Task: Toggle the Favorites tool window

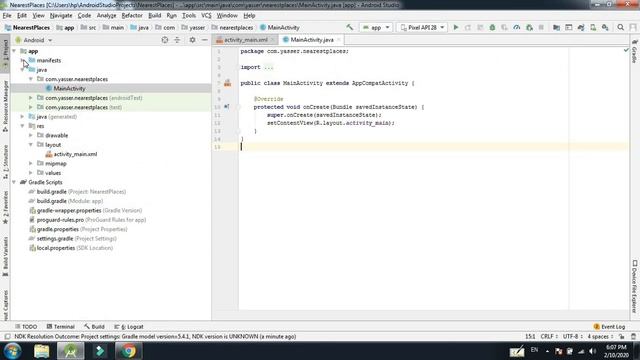Action: (5, 208)
